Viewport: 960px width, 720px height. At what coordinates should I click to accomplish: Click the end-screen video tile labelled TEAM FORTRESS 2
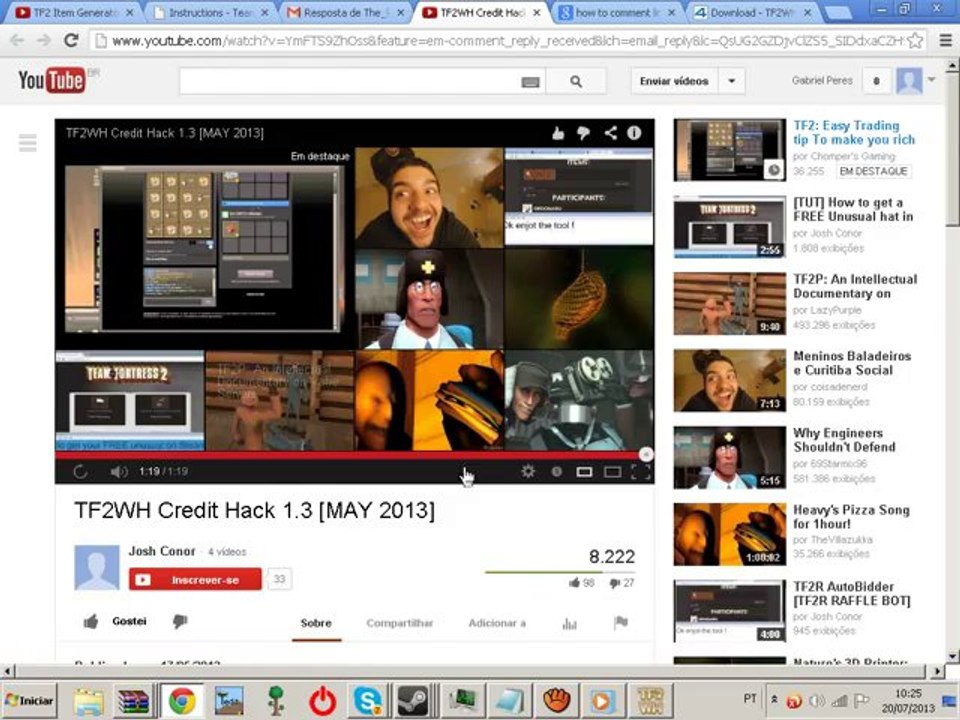[x=130, y=400]
